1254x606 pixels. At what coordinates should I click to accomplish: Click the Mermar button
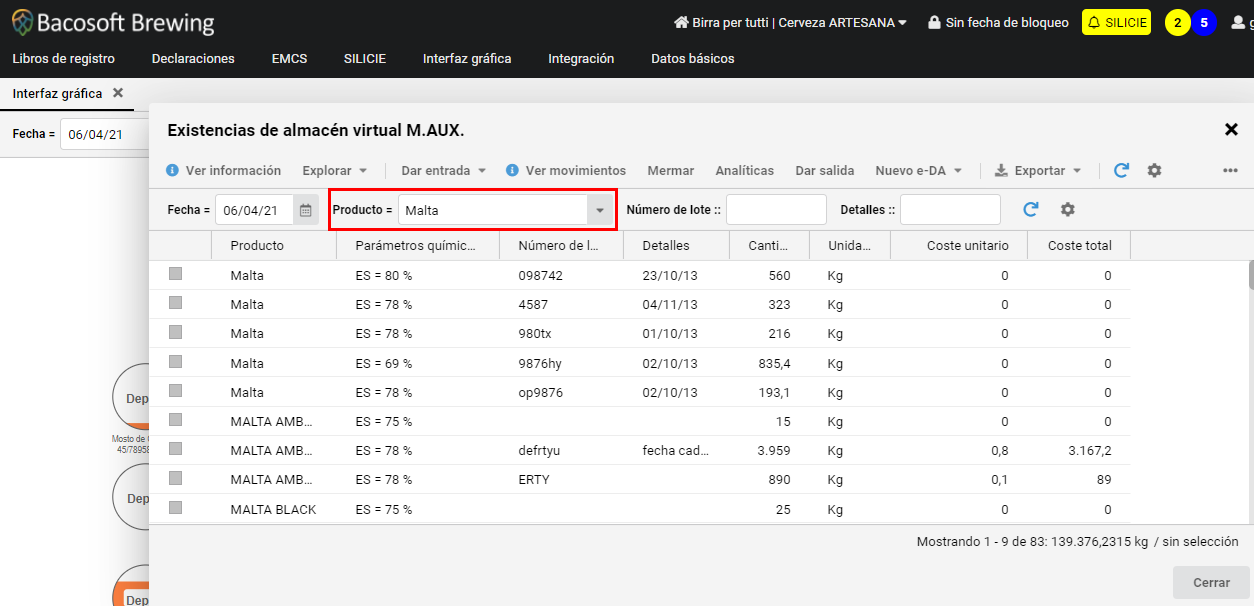pyautogui.click(x=671, y=171)
